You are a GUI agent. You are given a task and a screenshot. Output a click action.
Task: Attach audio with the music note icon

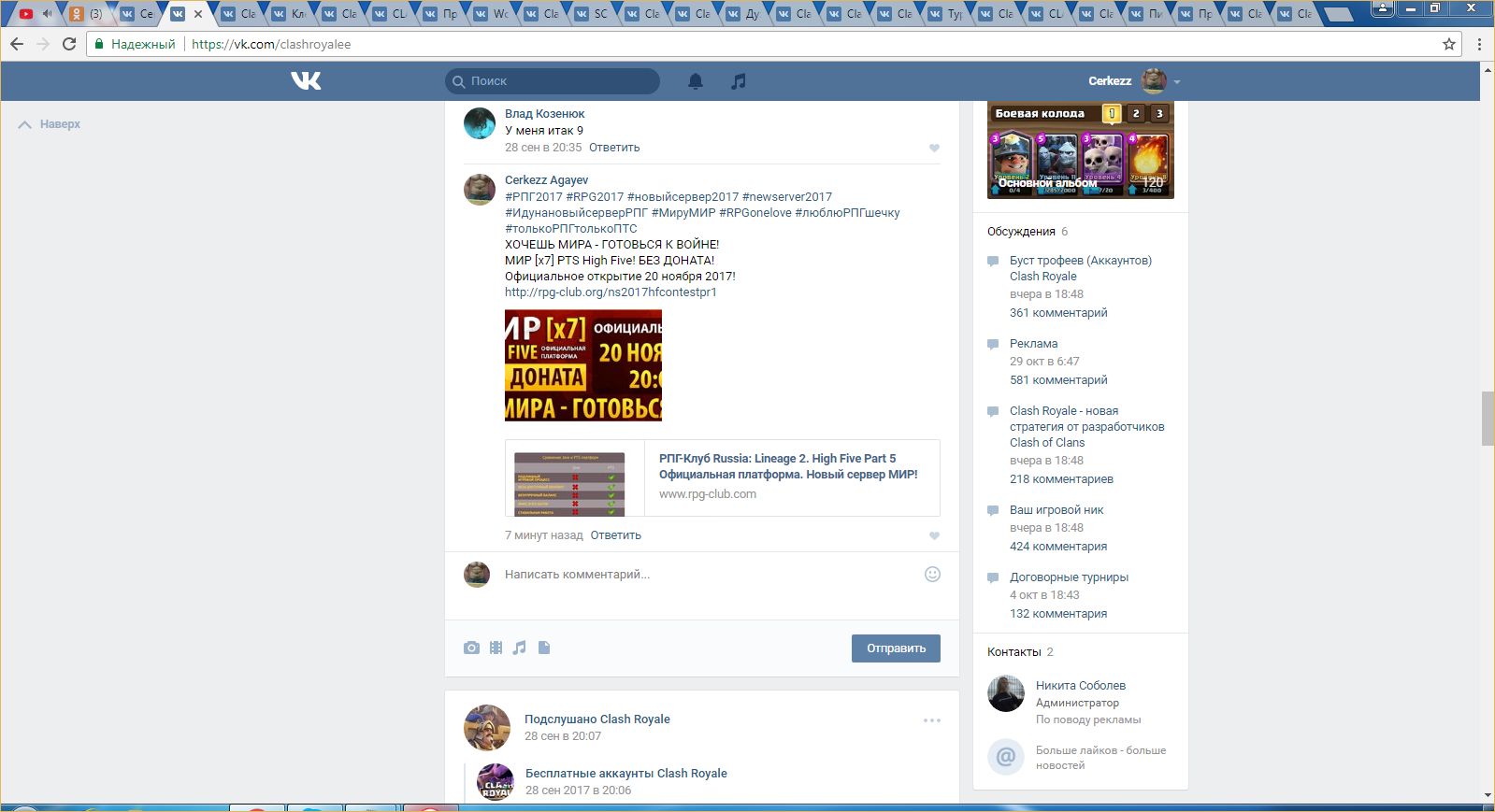519,648
